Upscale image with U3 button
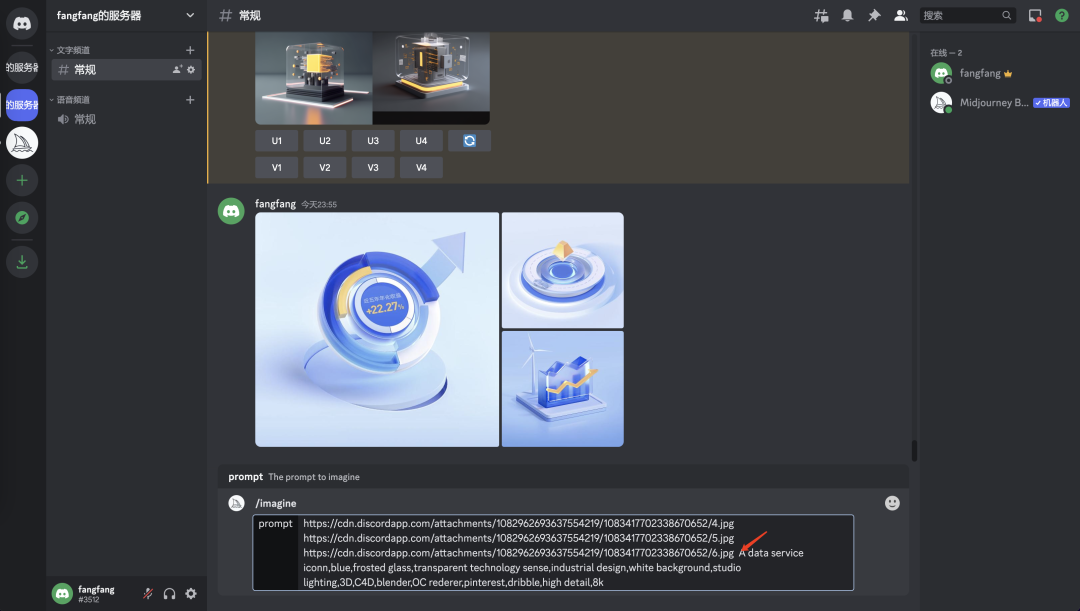The width and height of the screenshot is (1080, 611). coord(373,141)
